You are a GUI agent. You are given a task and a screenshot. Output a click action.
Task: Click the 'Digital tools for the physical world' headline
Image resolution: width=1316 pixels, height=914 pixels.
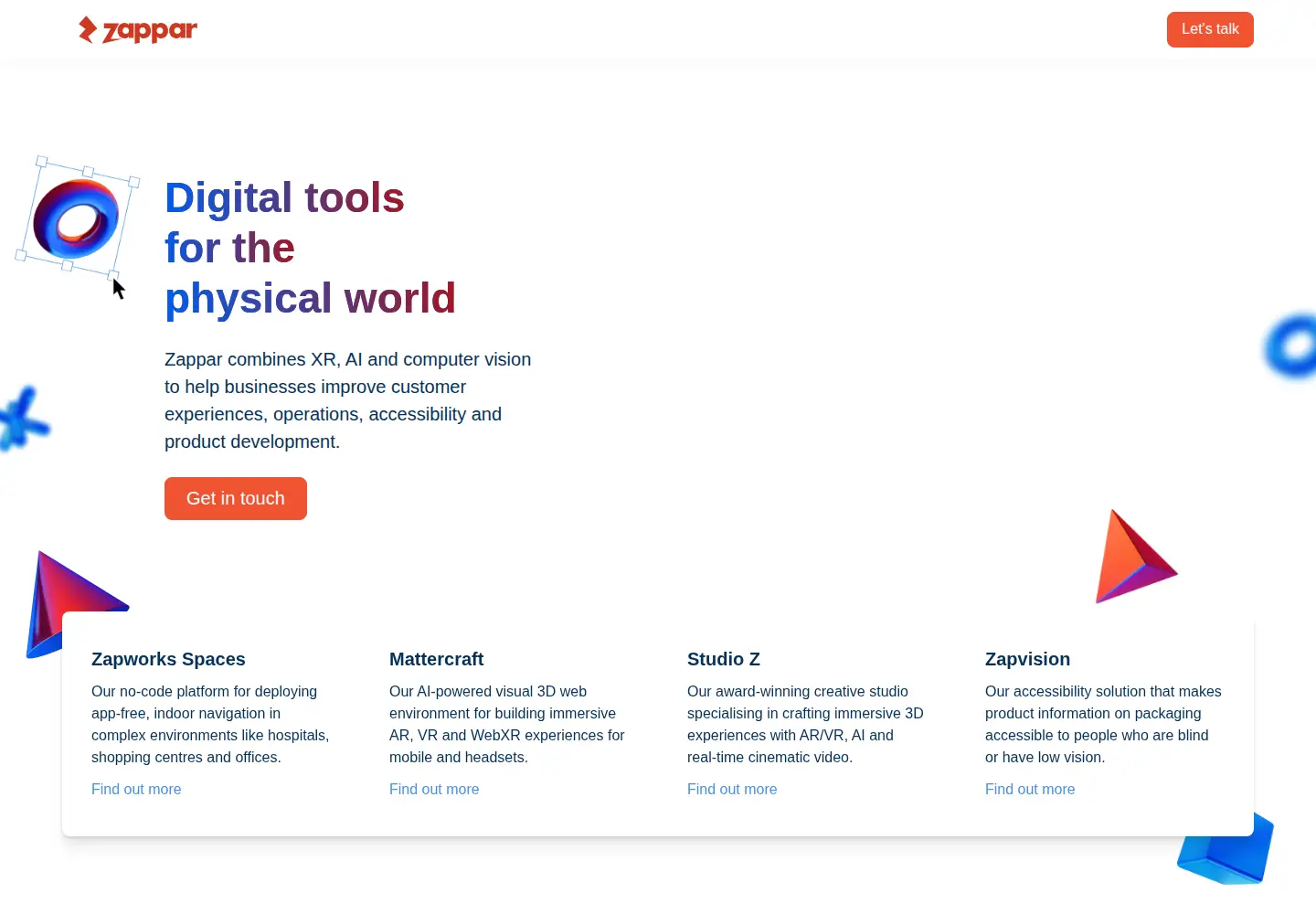click(311, 248)
